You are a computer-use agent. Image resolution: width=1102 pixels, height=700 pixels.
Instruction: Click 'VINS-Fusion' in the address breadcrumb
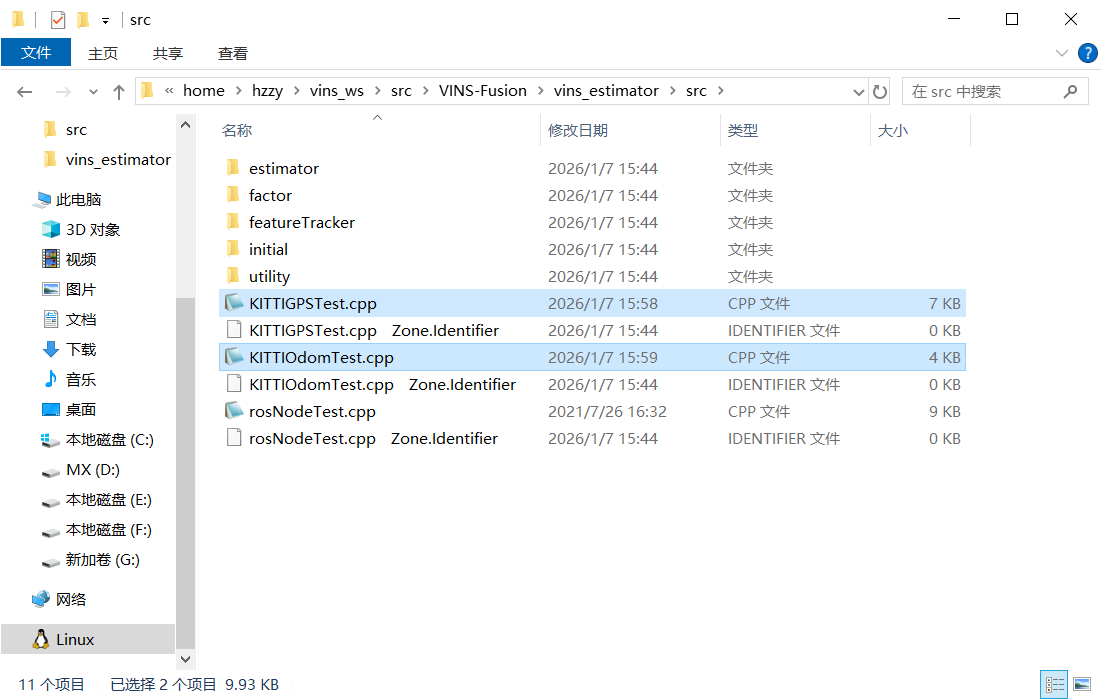483,91
